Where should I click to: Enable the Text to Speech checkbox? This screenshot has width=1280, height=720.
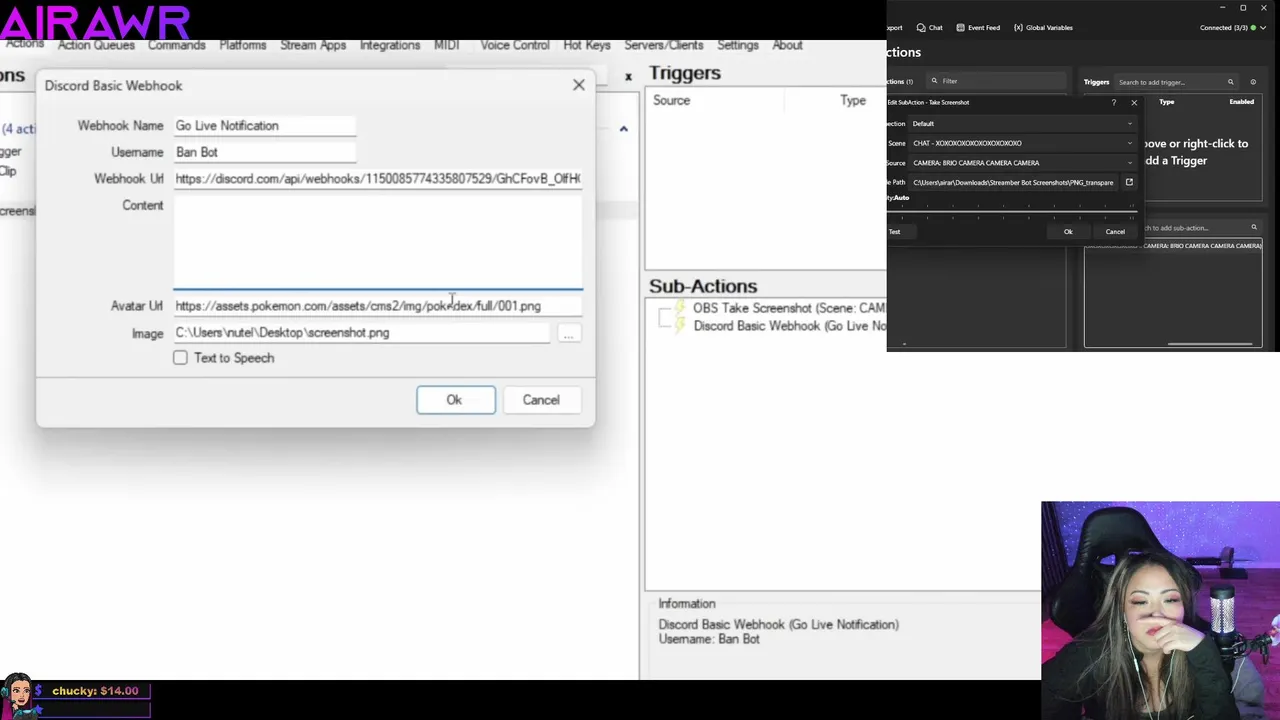click(180, 358)
